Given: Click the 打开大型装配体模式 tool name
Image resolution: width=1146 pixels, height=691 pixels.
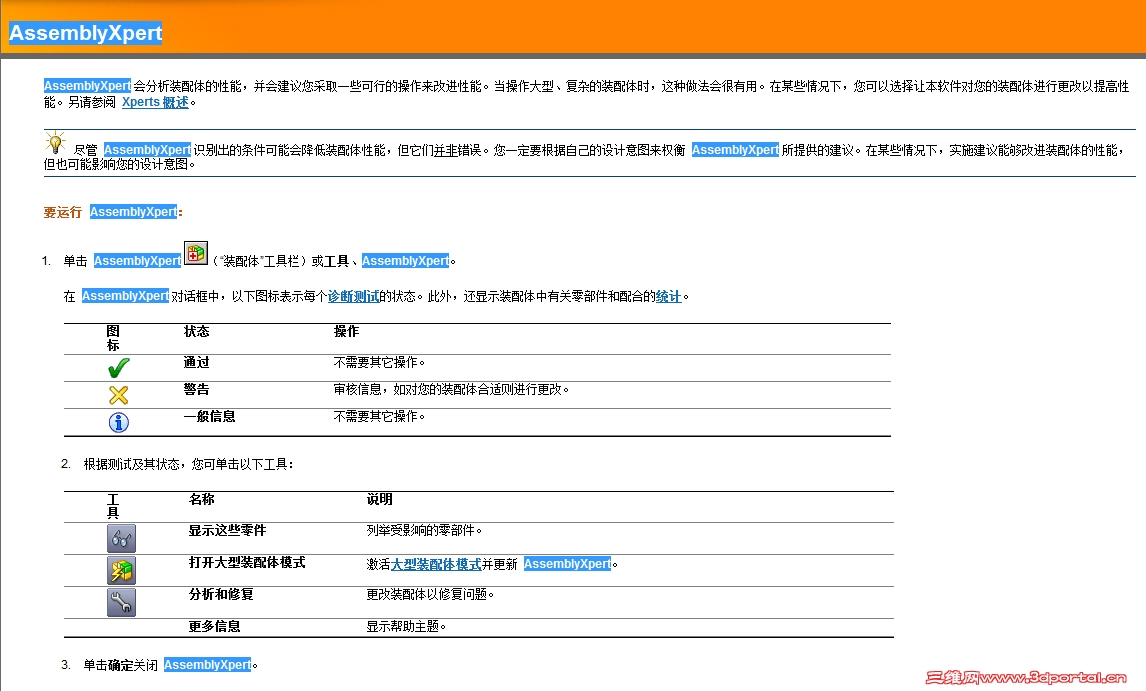Looking at the screenshot, I should click(x=247, y=562).
